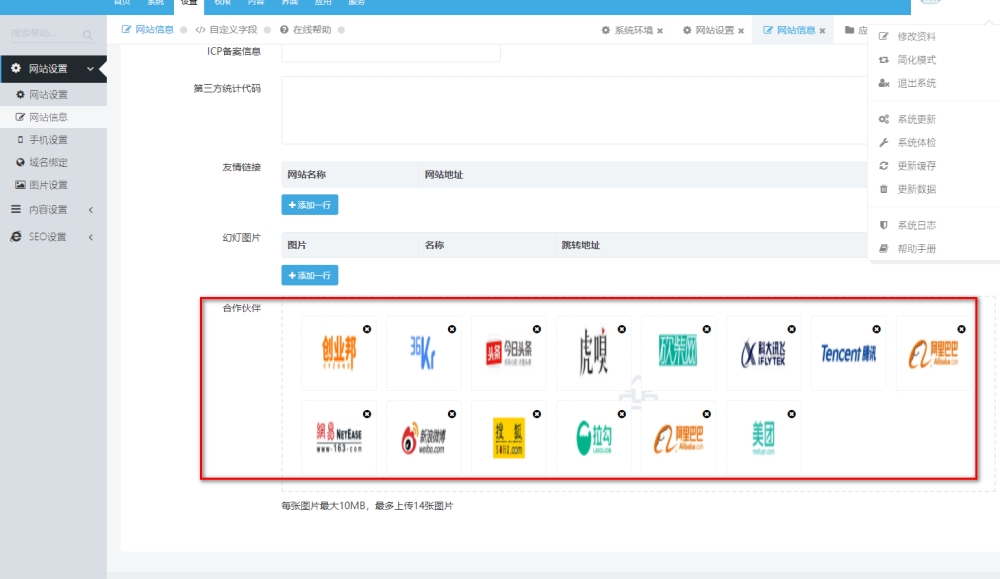Click the search magnifier in sidebar
Screen dimensions: 1000x579
click(87, 34)
